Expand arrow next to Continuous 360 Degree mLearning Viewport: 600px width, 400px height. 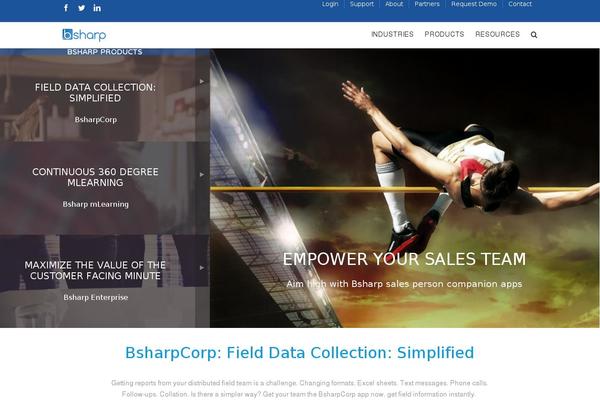tap(202, 175)
